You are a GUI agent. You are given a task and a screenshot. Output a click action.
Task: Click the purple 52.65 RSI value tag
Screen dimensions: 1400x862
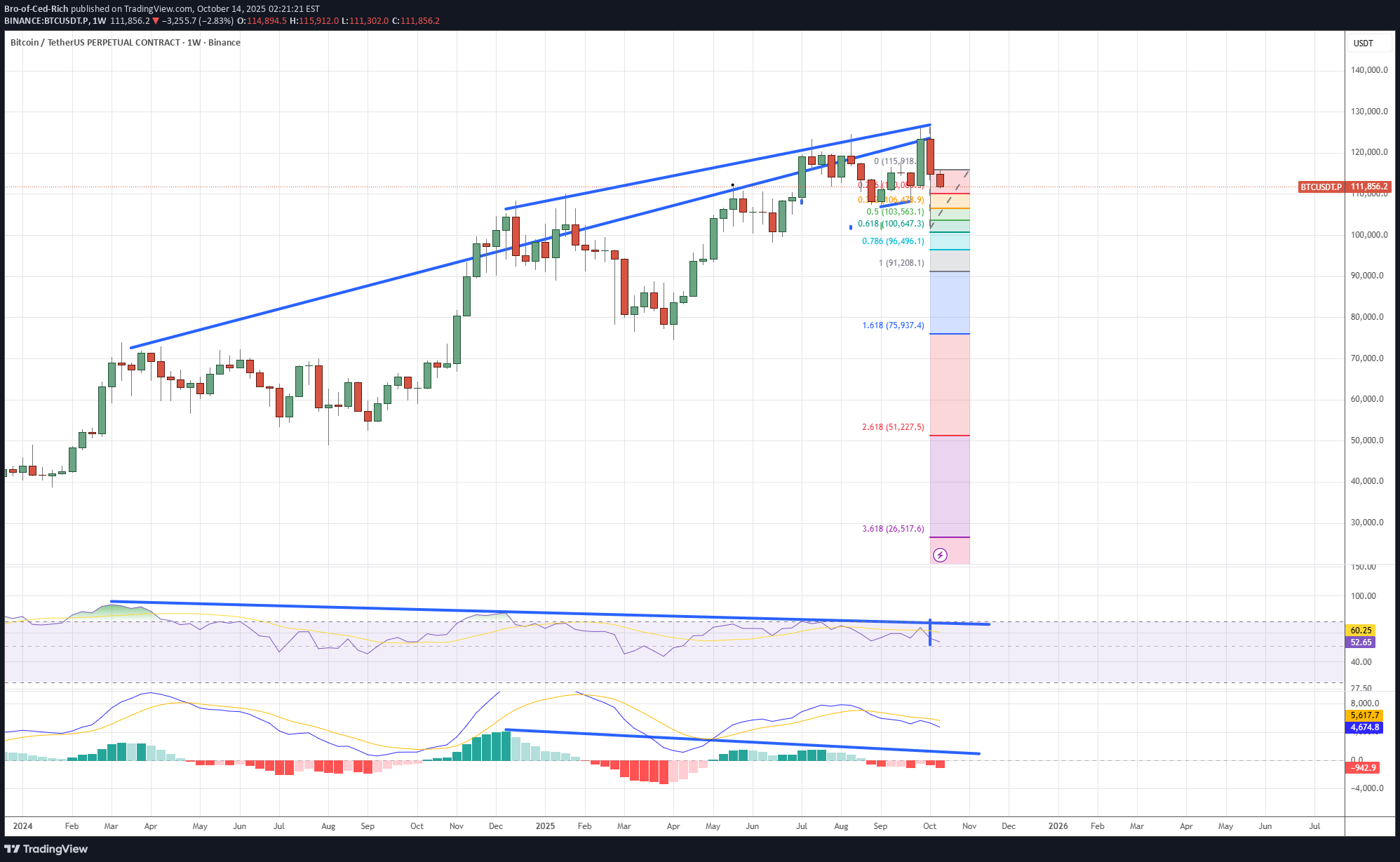[1360, 642]
